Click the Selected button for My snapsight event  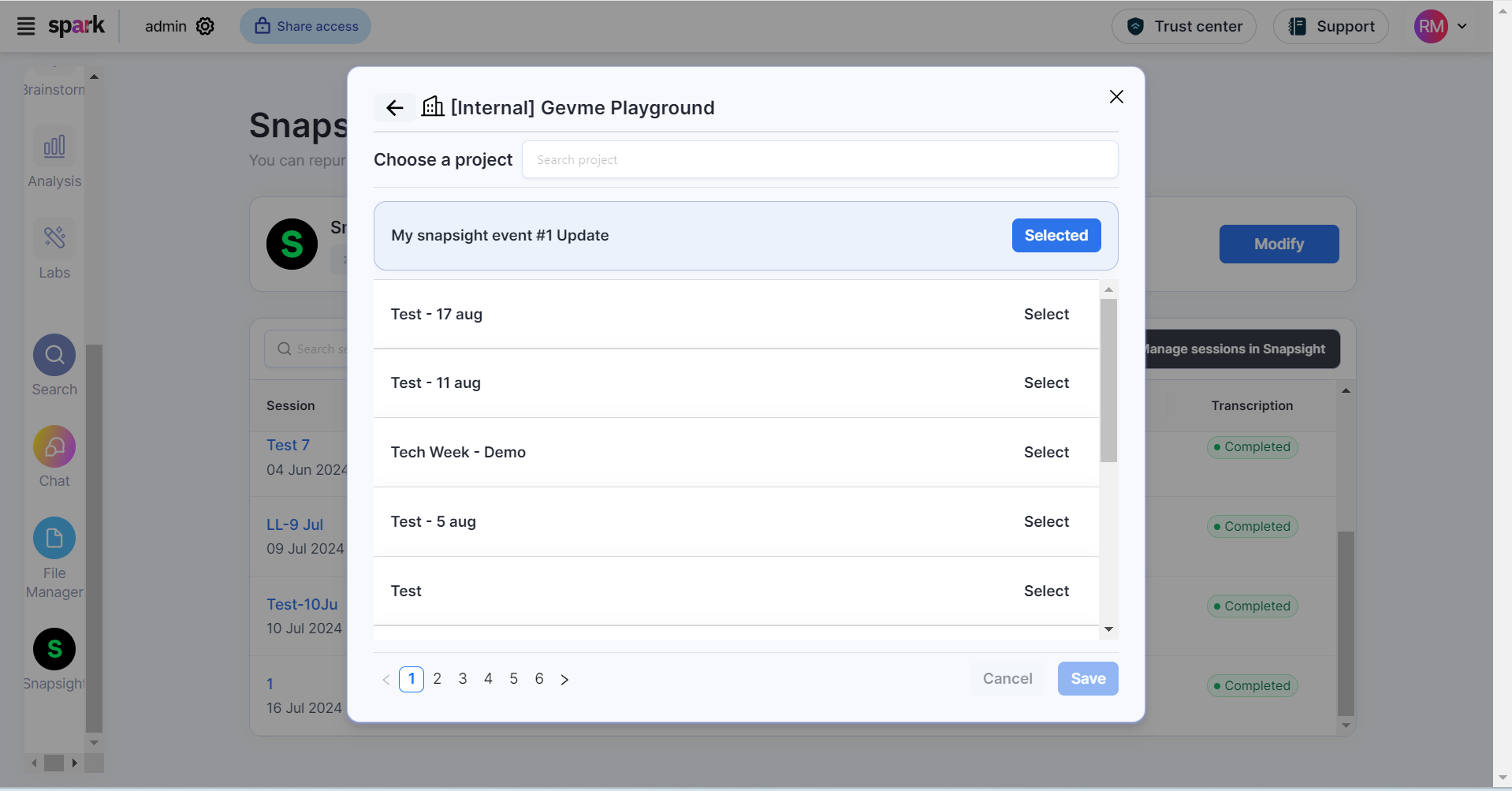(x=1056, y=235)
